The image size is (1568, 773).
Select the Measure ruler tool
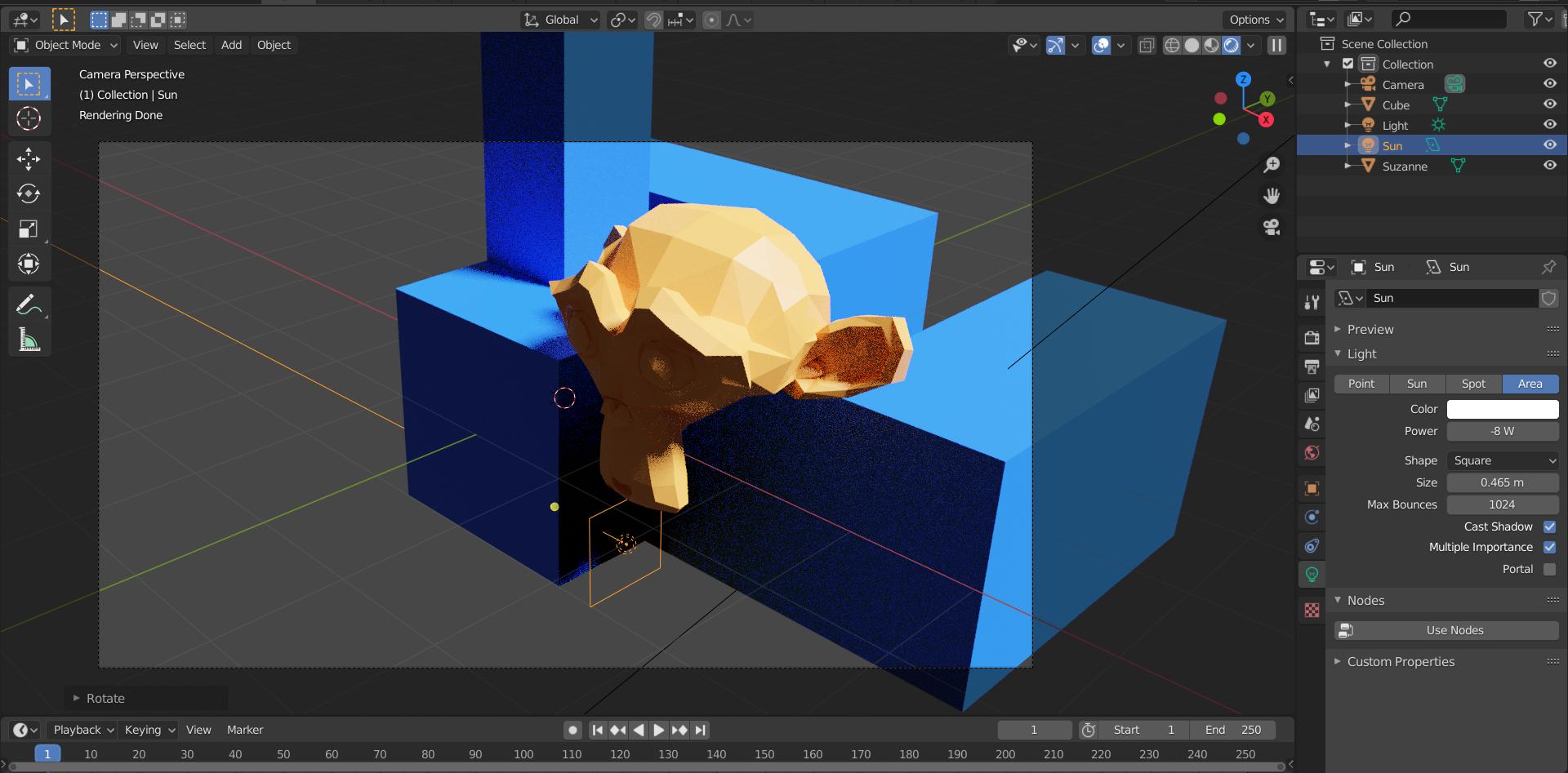29,340
